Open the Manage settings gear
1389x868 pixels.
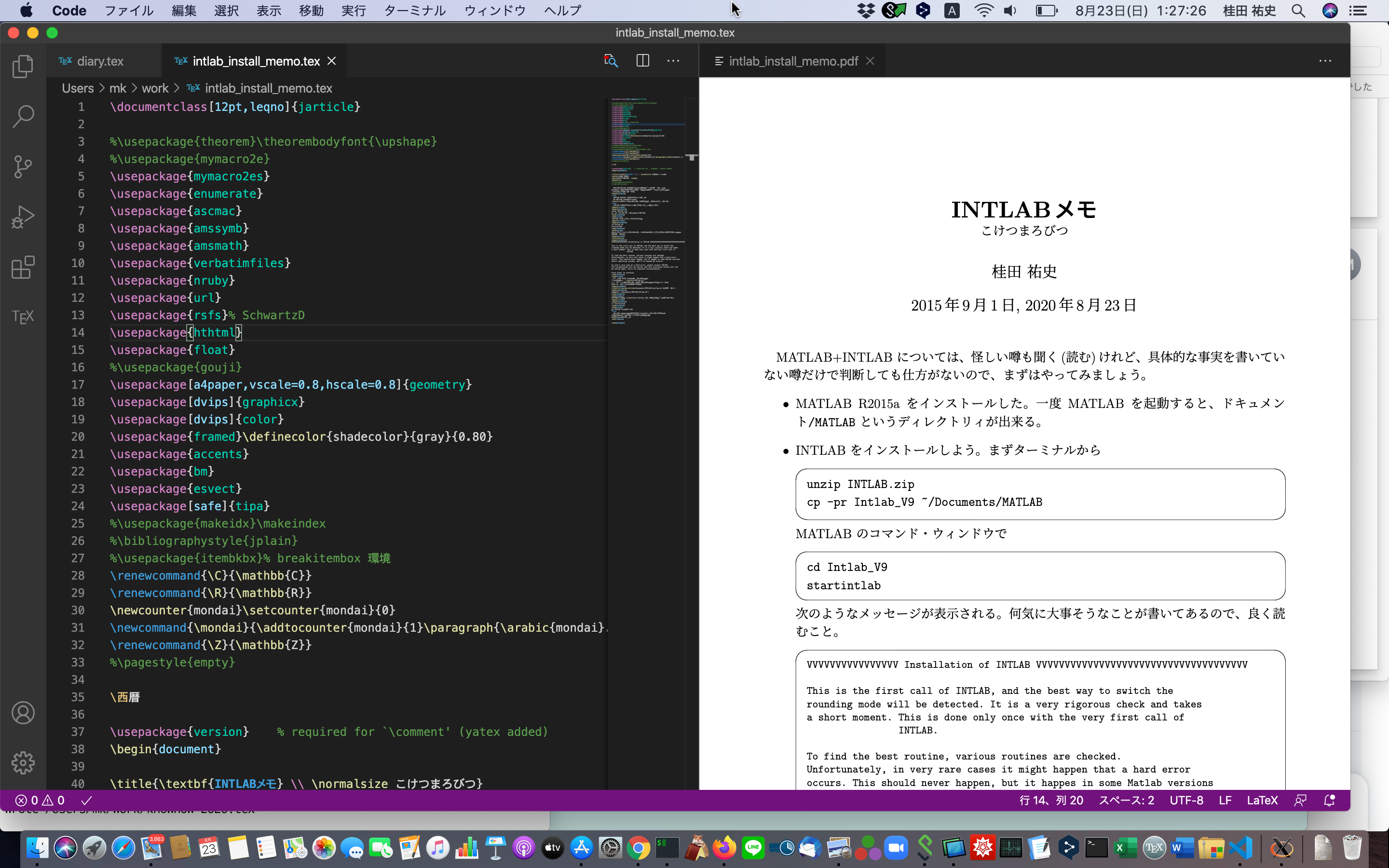[23, 762]
